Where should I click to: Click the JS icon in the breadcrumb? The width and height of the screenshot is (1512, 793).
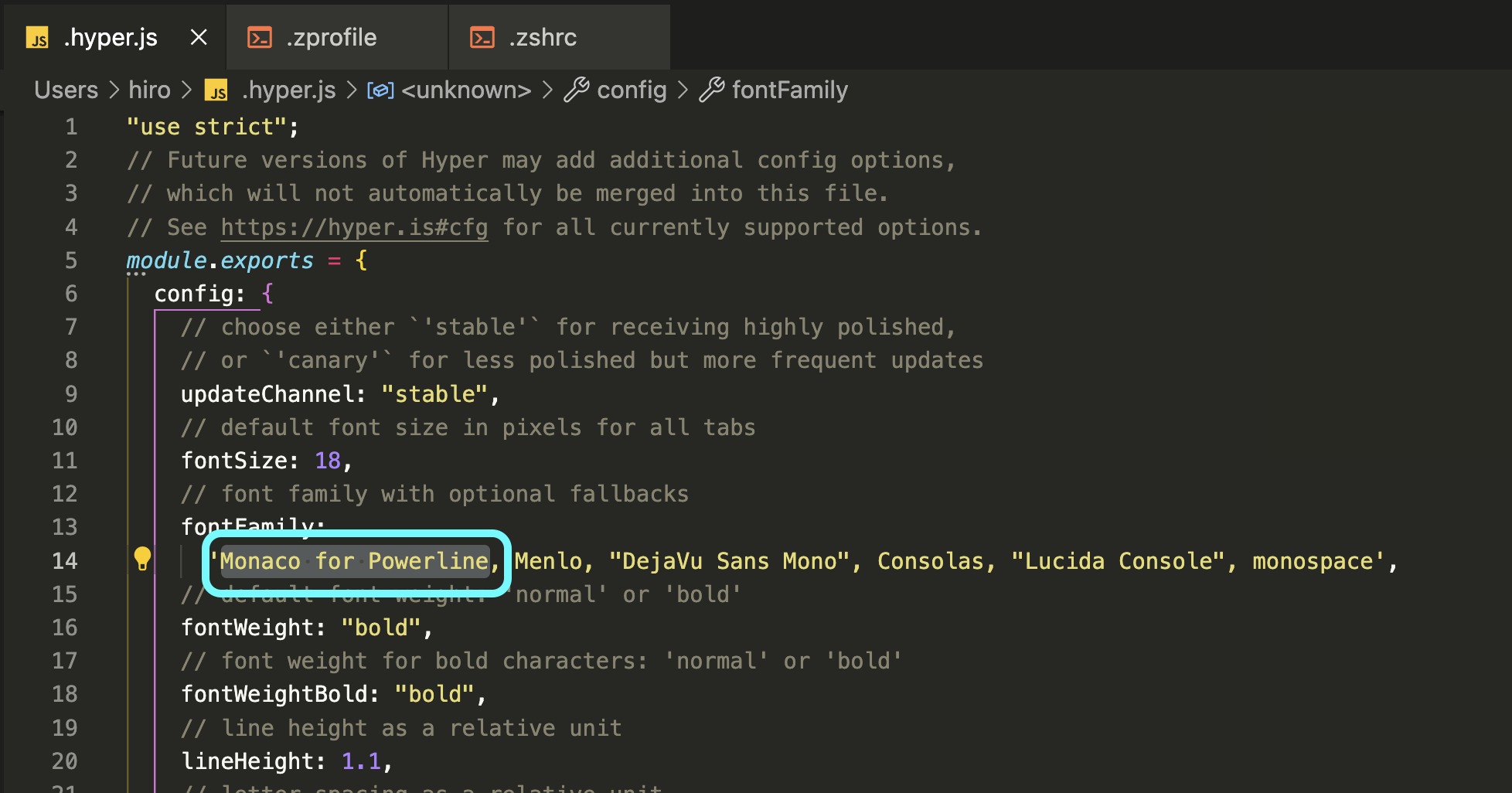tap(216, 91)
